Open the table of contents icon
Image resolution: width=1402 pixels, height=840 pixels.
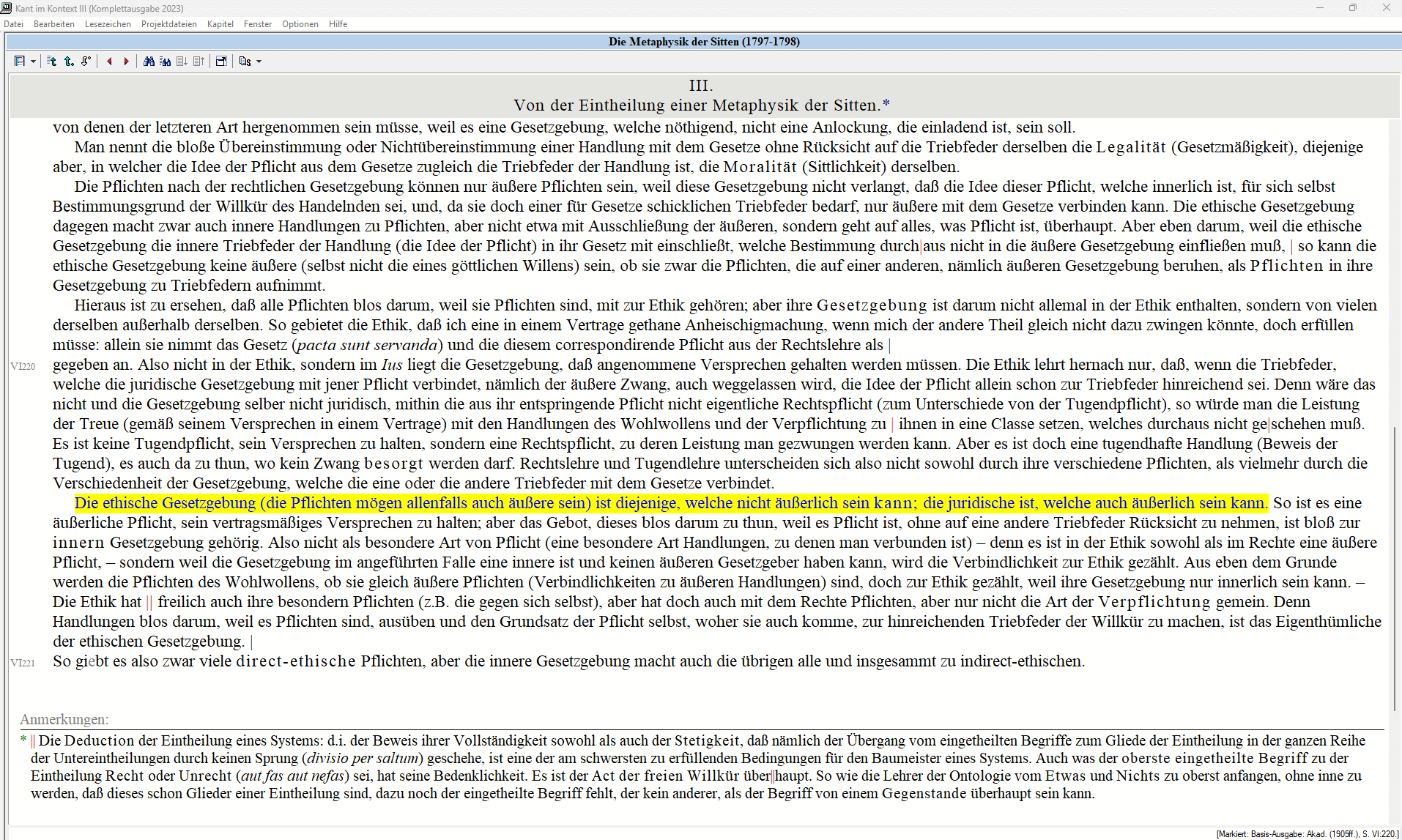click(20, 62)
